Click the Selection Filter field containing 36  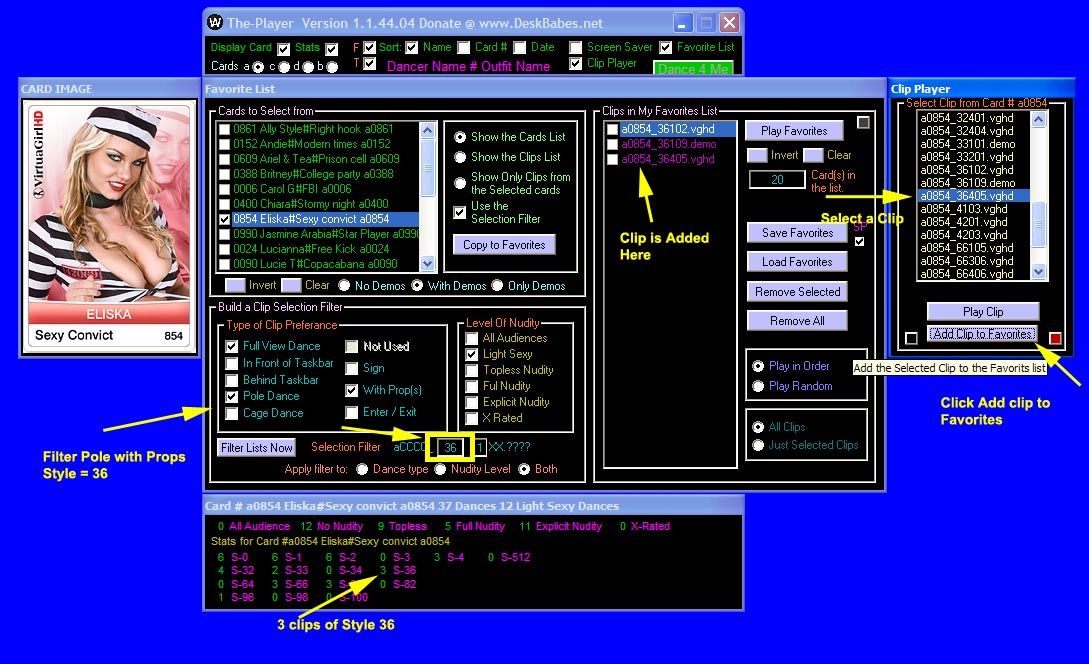(450, 447)
